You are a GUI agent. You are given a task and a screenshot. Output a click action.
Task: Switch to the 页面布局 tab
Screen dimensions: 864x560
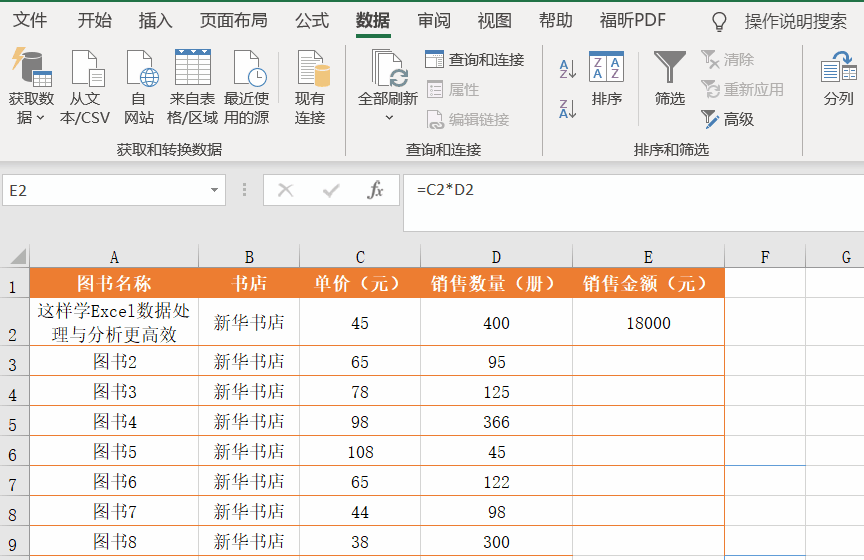coord(234,20)
